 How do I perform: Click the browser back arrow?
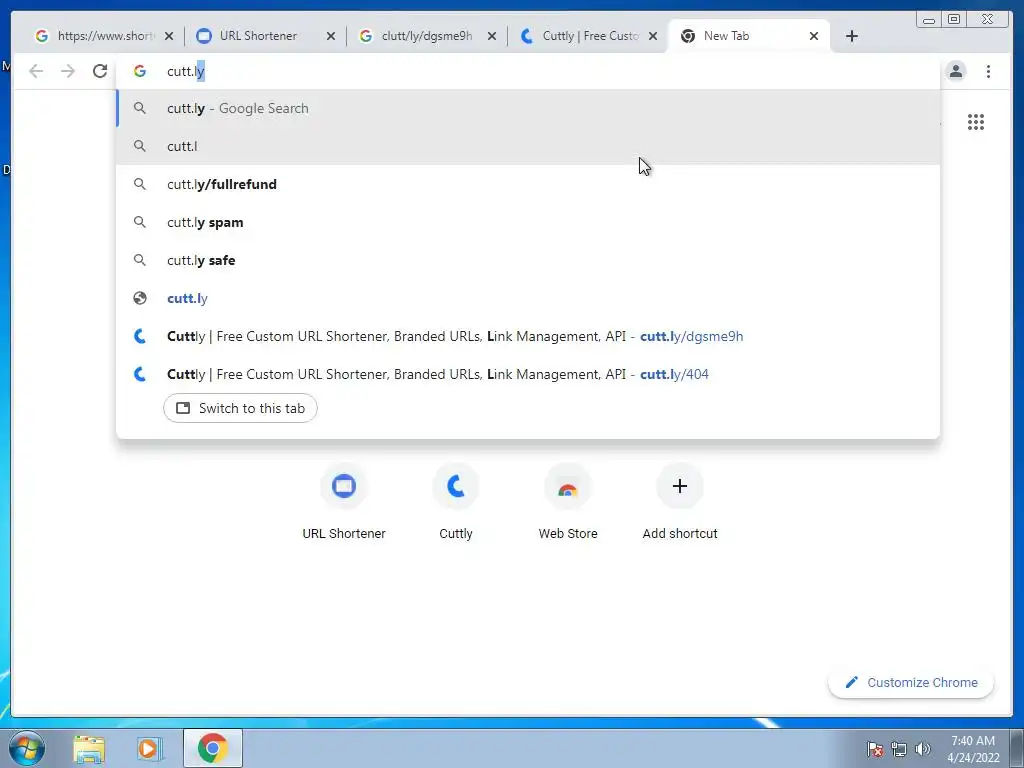pyautogui.click(x=36, y=71)
